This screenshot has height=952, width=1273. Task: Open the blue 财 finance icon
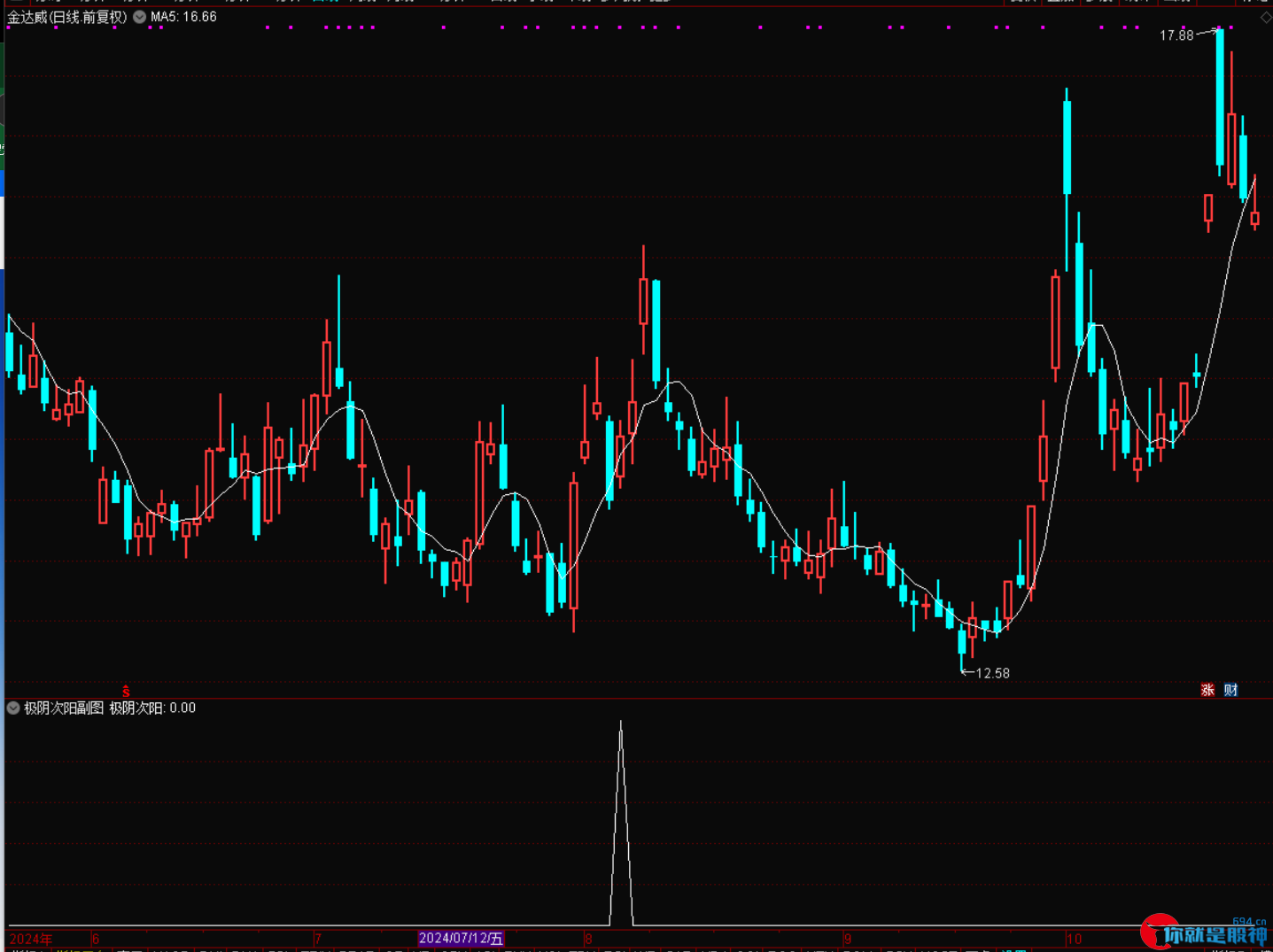pos(1230,690)
